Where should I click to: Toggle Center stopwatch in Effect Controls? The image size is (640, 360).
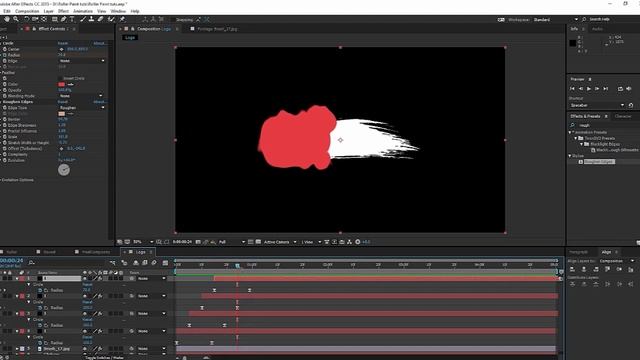click(5, 49)
